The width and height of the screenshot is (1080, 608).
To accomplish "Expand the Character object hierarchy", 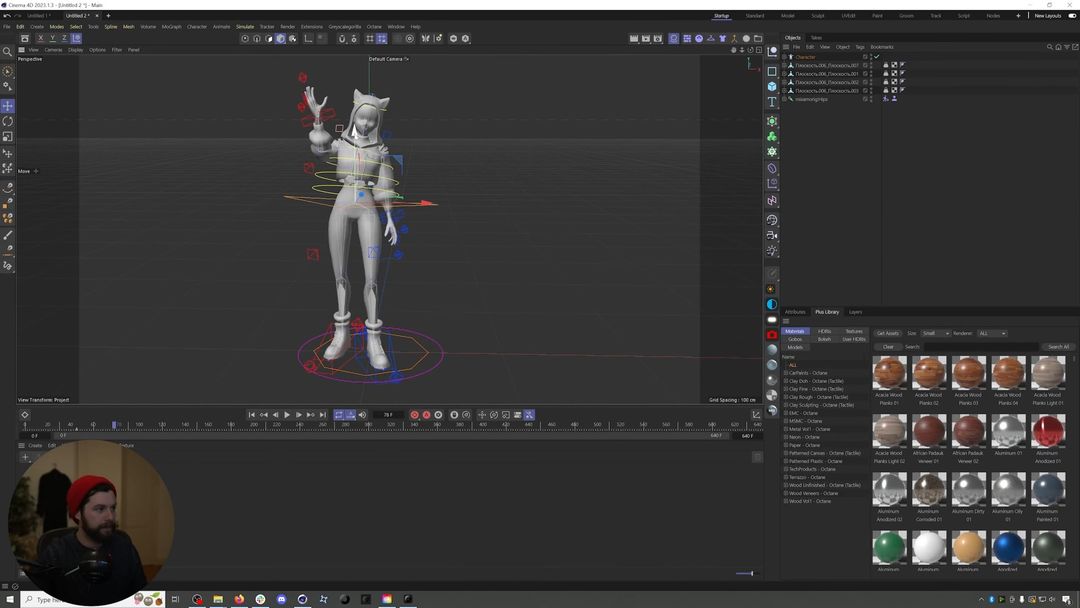I will point(783,57).
